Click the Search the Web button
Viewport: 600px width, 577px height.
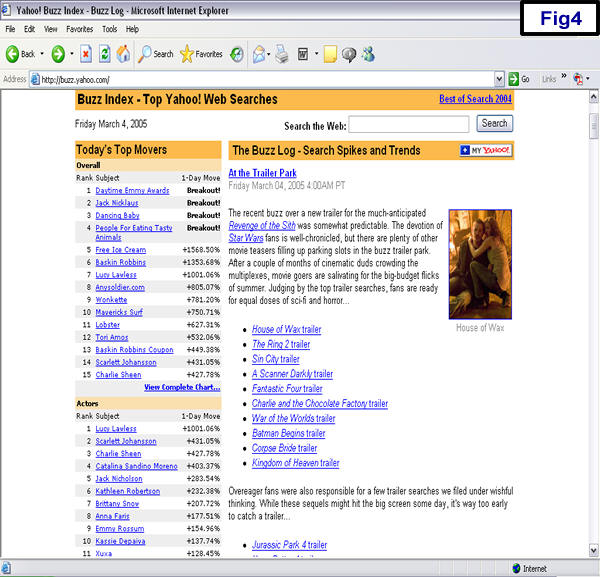pos(494,124)
